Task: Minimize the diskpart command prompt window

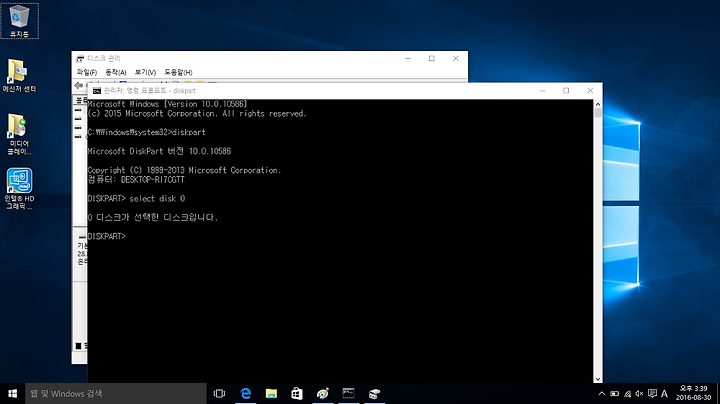Action: click(542, 91)
